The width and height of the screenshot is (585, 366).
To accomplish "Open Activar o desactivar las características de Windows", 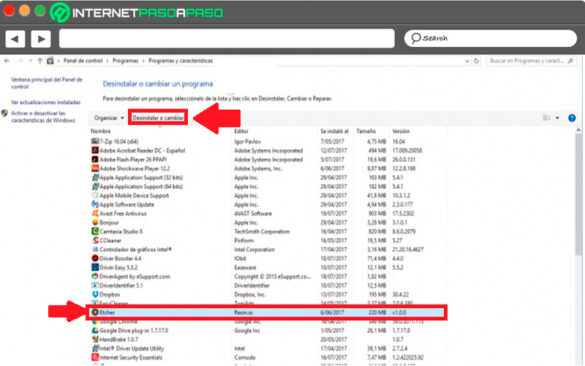I will (x=43, y=117).
